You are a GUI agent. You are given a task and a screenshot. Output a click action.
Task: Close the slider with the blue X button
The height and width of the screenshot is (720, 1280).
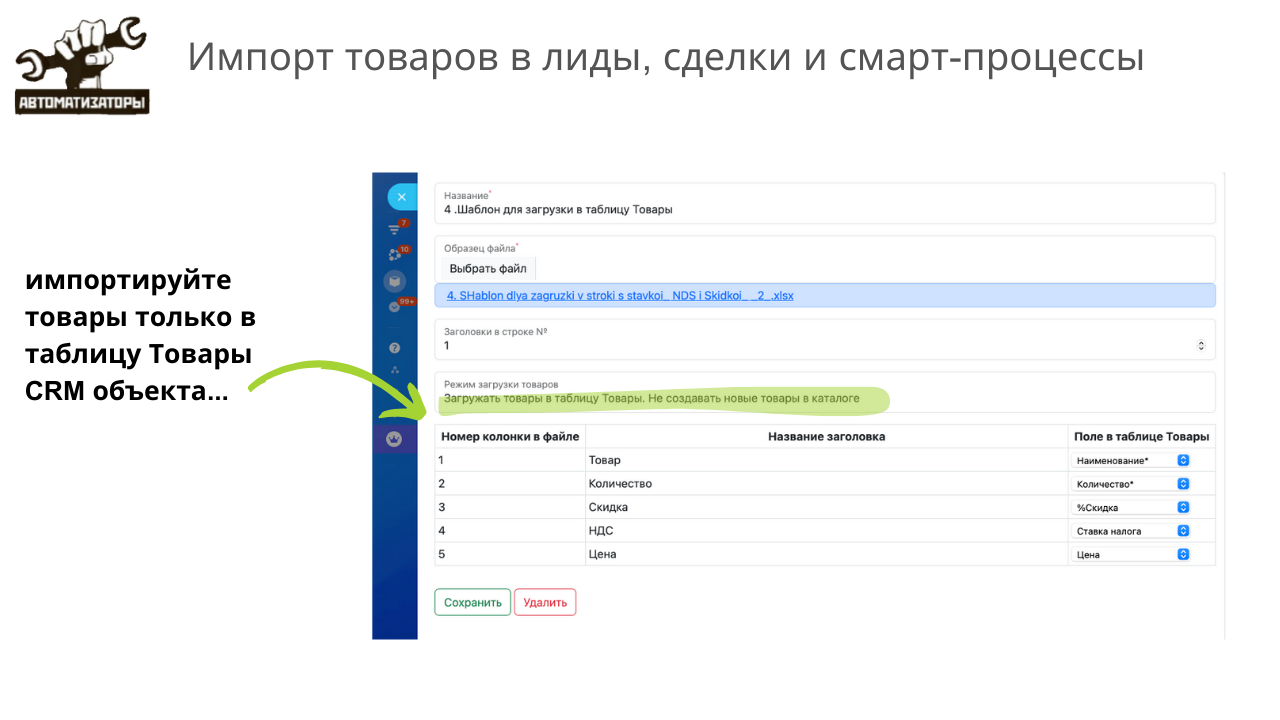tap(401, 197)
